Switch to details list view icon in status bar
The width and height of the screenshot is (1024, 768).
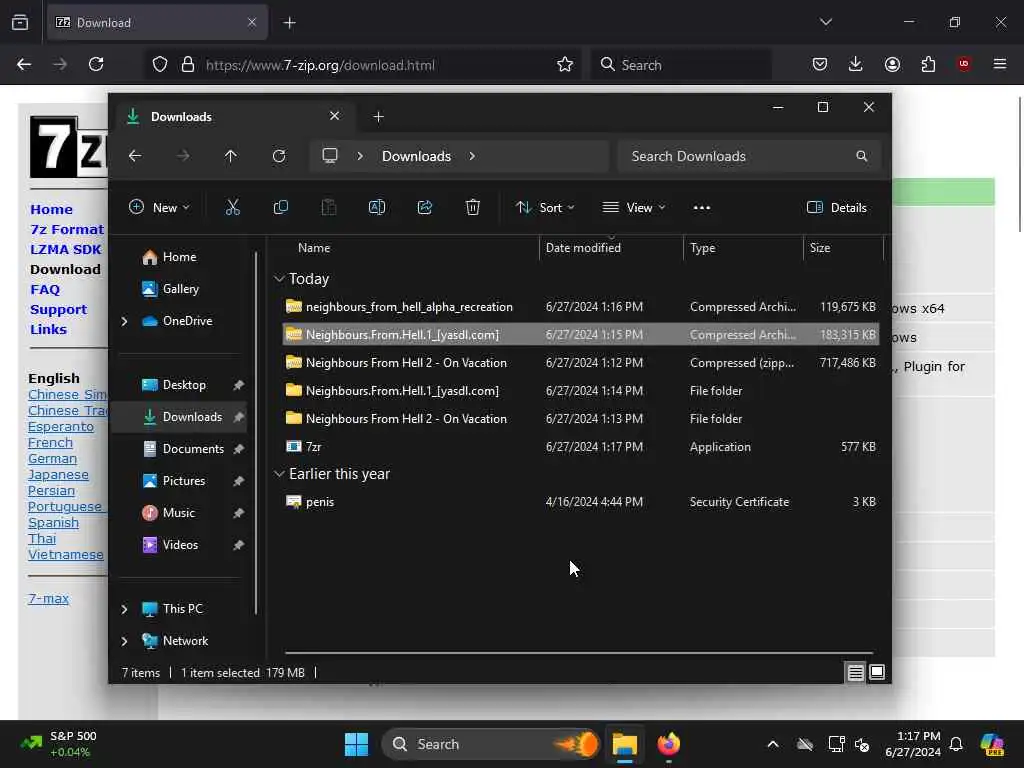point(856,672)
